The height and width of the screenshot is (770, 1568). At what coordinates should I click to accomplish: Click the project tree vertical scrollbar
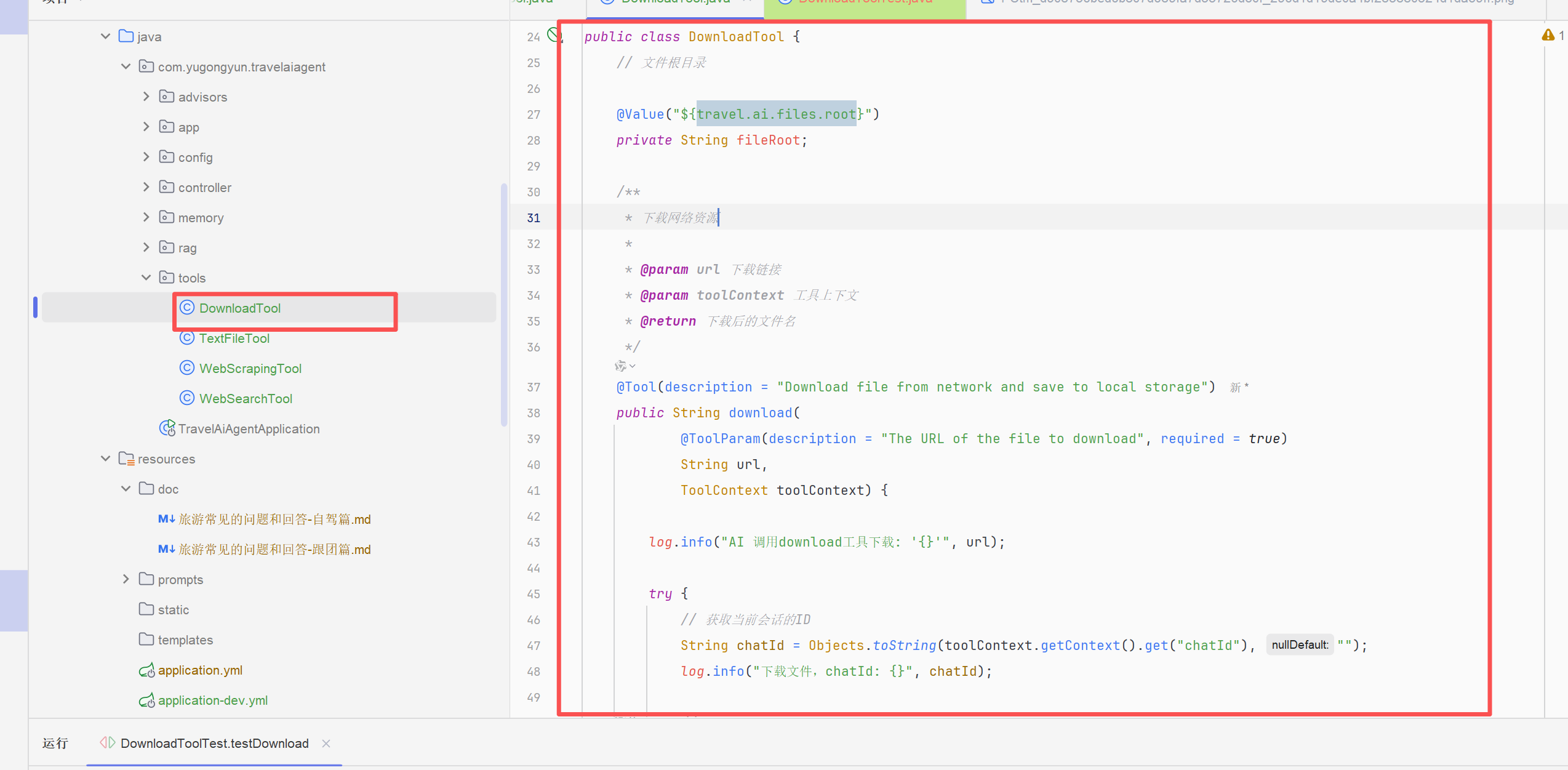(504, 305)
